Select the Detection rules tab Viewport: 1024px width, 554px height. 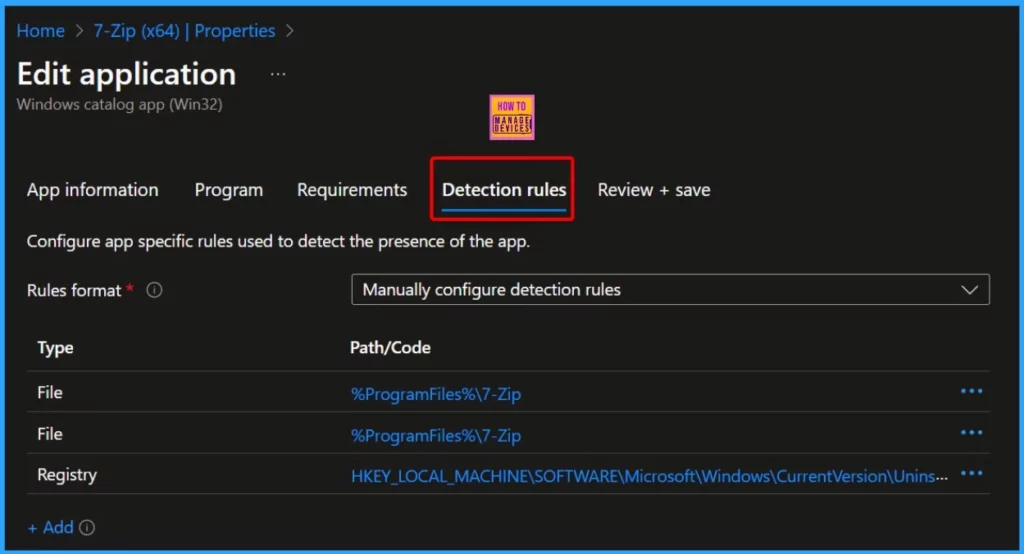pos(504,190)
